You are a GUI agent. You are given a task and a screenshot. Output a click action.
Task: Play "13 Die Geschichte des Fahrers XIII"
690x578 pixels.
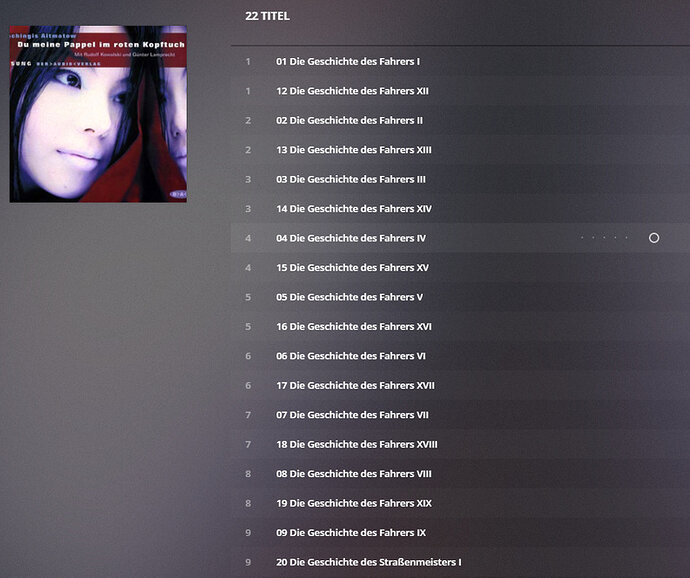pos(354,150)
